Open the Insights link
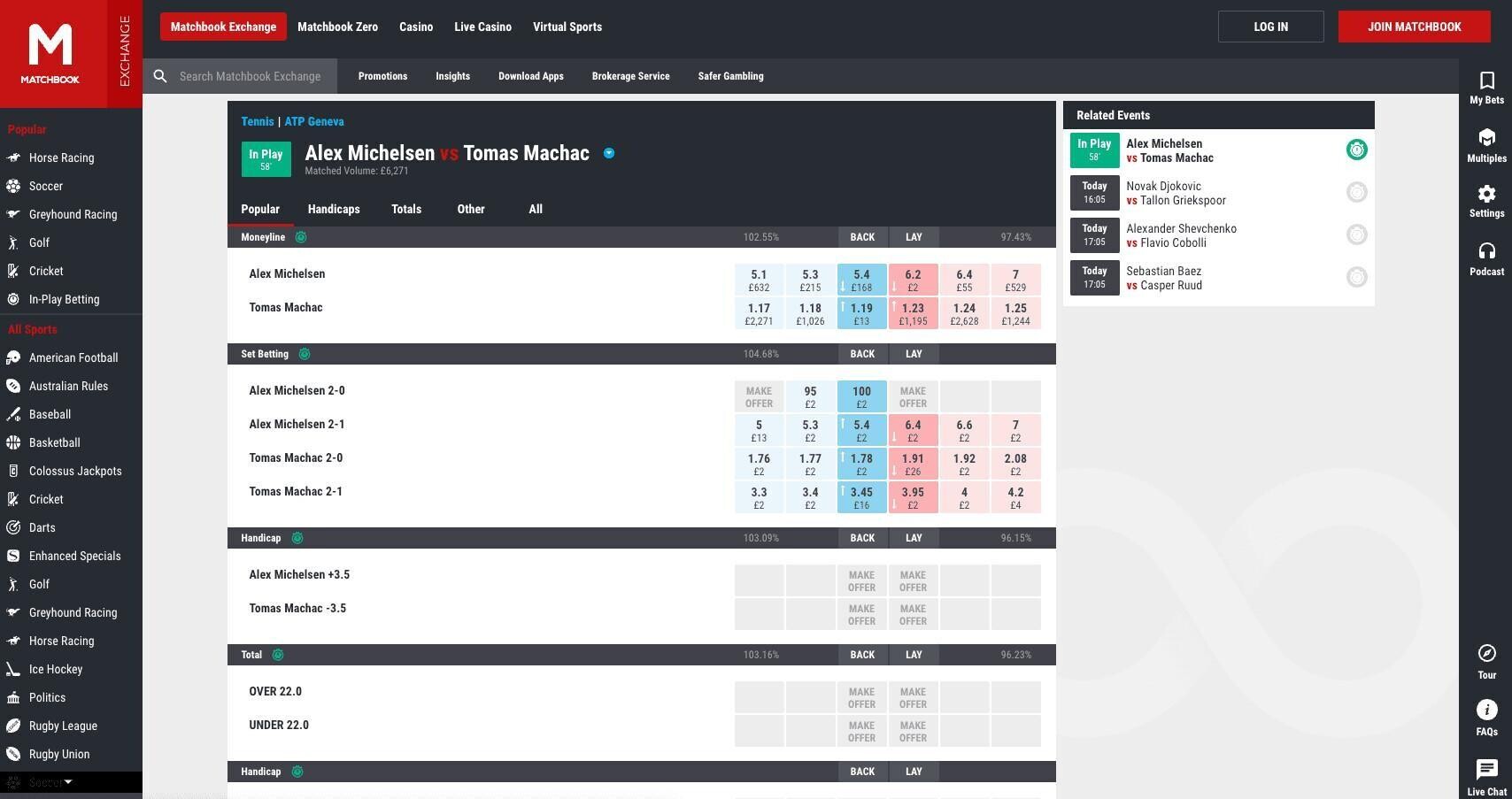Viewport: 1512px width, 799px height. (x=452, y=76)
